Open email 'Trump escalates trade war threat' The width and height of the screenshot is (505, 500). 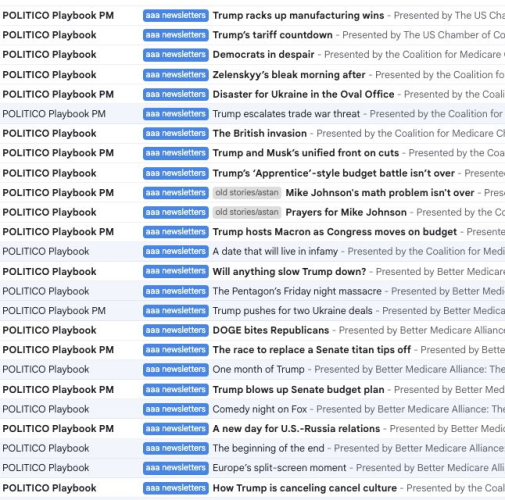click(x=286, y=114)
